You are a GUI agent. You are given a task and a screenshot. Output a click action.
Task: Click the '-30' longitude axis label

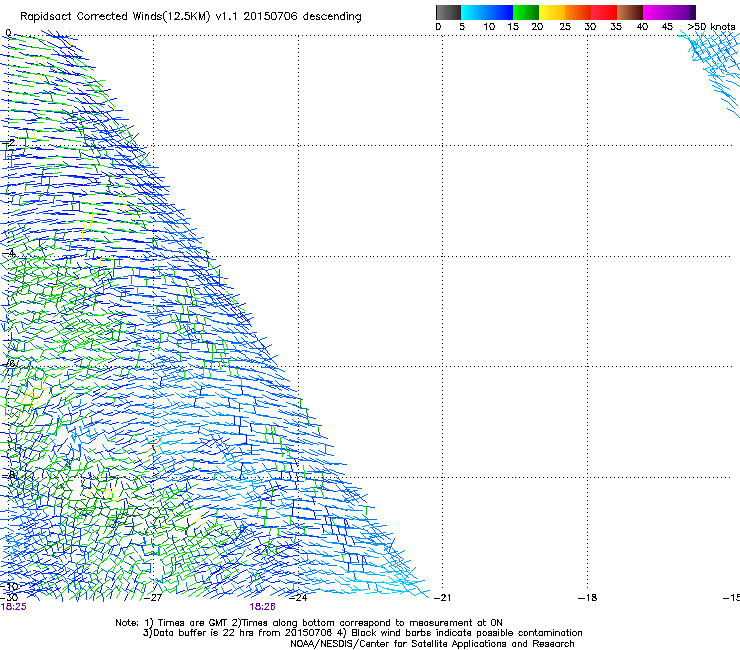(x=9, y=598)
